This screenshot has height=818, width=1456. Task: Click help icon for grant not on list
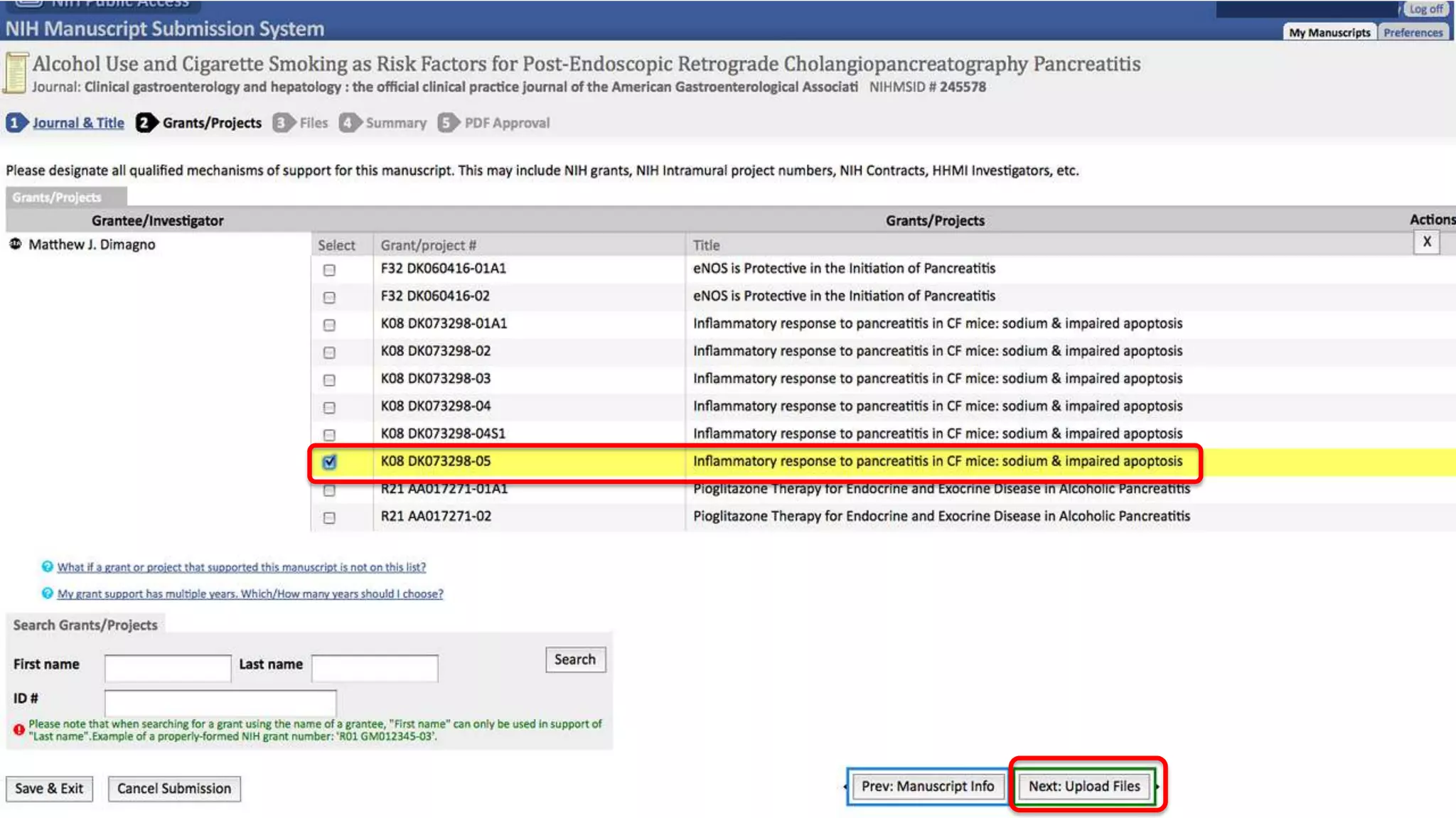tap(47, 566)
